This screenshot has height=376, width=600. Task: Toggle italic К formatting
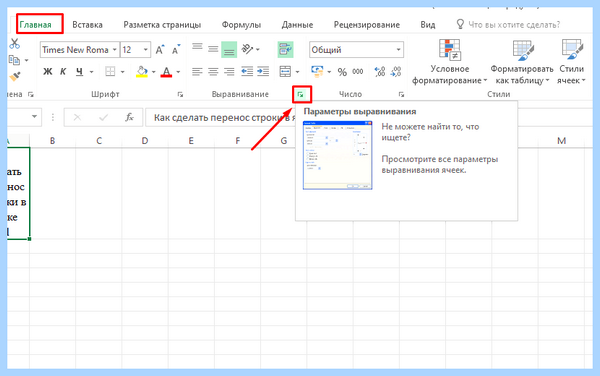click(63, 72)
